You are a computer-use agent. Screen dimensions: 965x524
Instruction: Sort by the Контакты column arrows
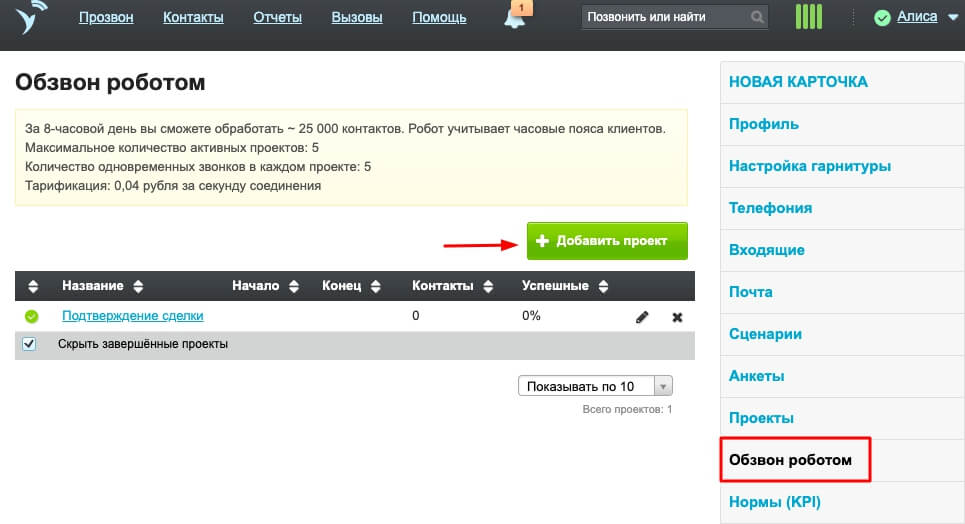[x=488, y=286]
